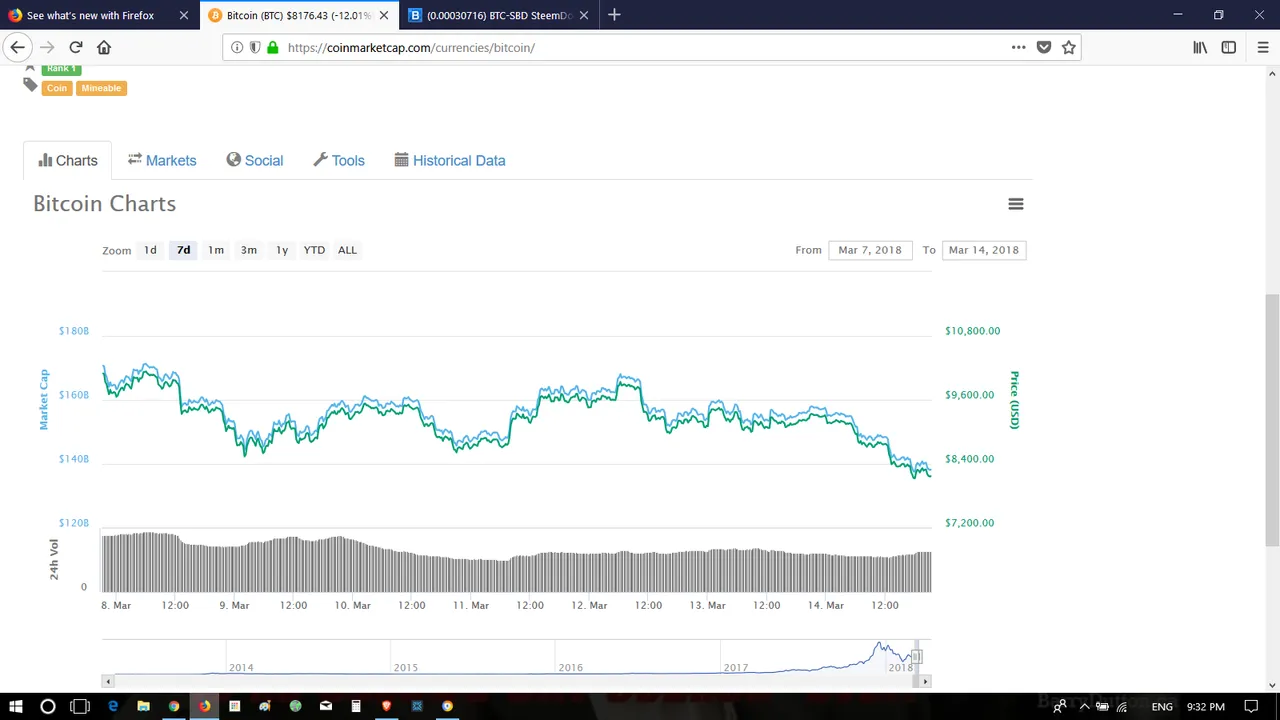Open the Social tab
Image resolution: width=1280 pixels, height=720 pixels.
pyautogui.click(x=255, y=160)
